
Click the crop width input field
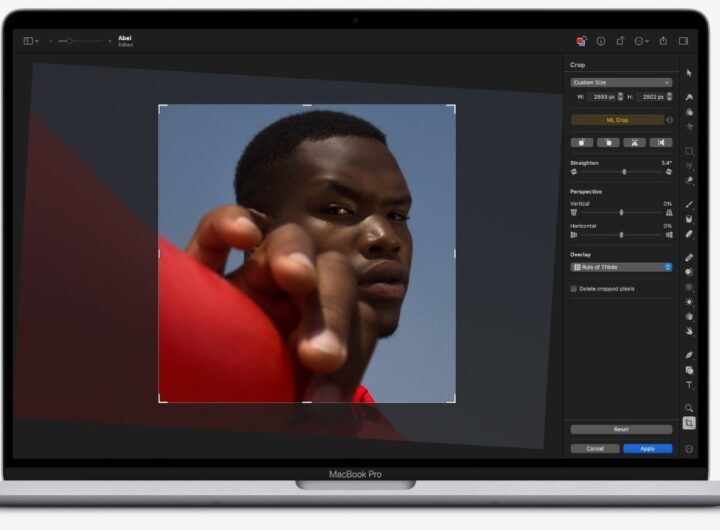tap(602, 97)
